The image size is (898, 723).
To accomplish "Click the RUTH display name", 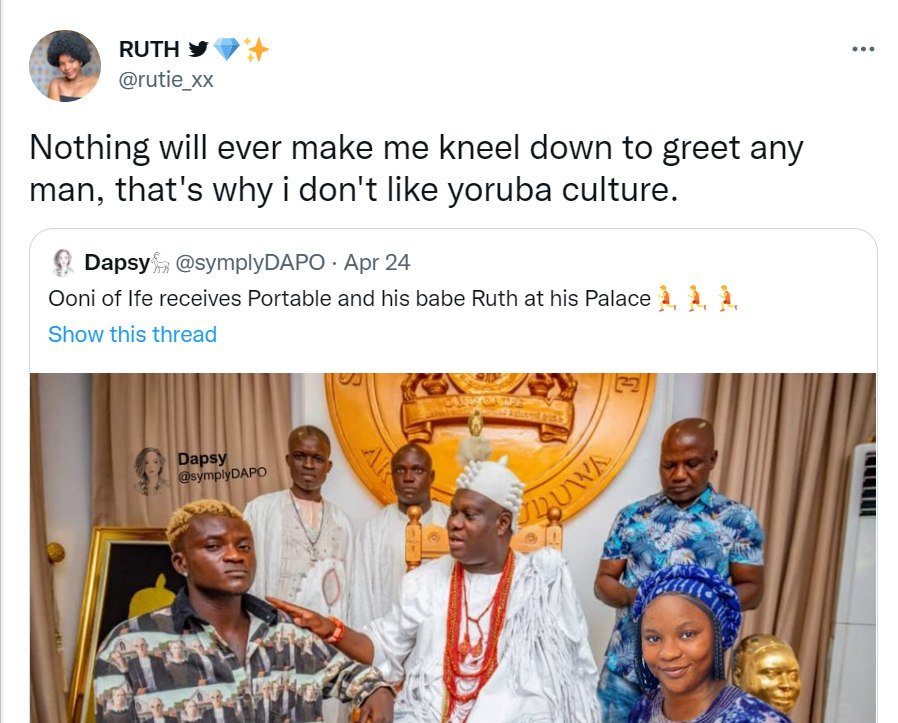I will [x=150, y=49].
